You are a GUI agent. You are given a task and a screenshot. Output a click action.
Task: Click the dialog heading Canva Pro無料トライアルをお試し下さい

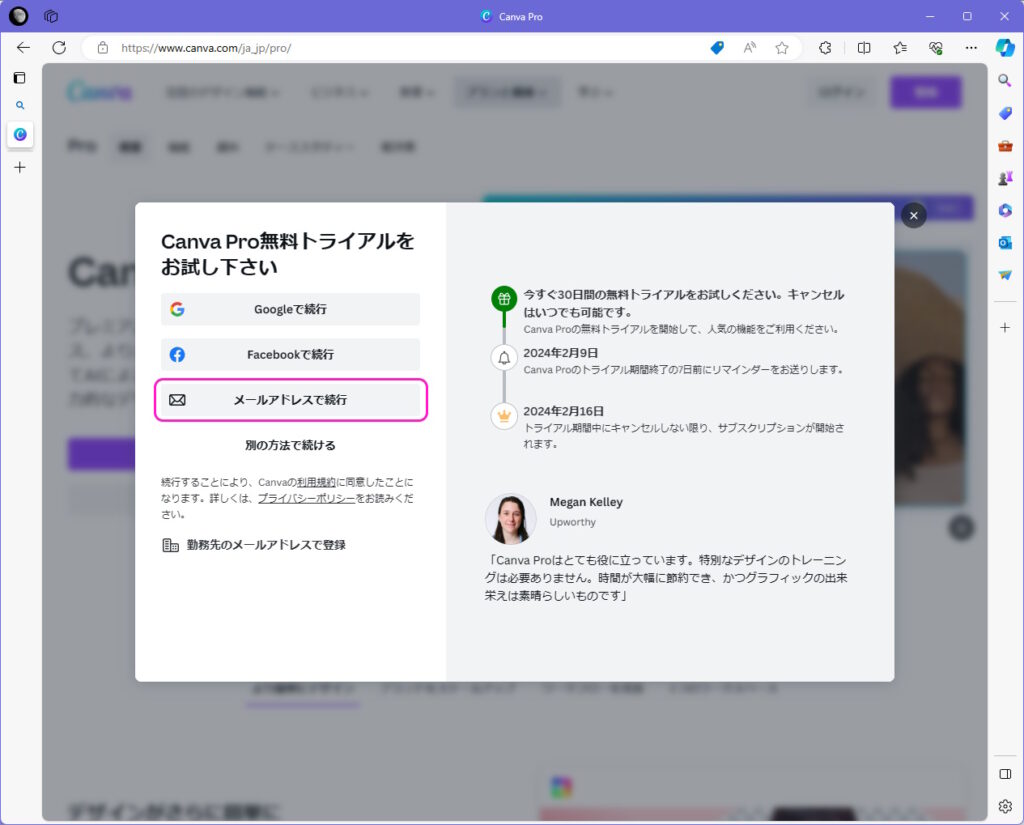click(287, 254)
